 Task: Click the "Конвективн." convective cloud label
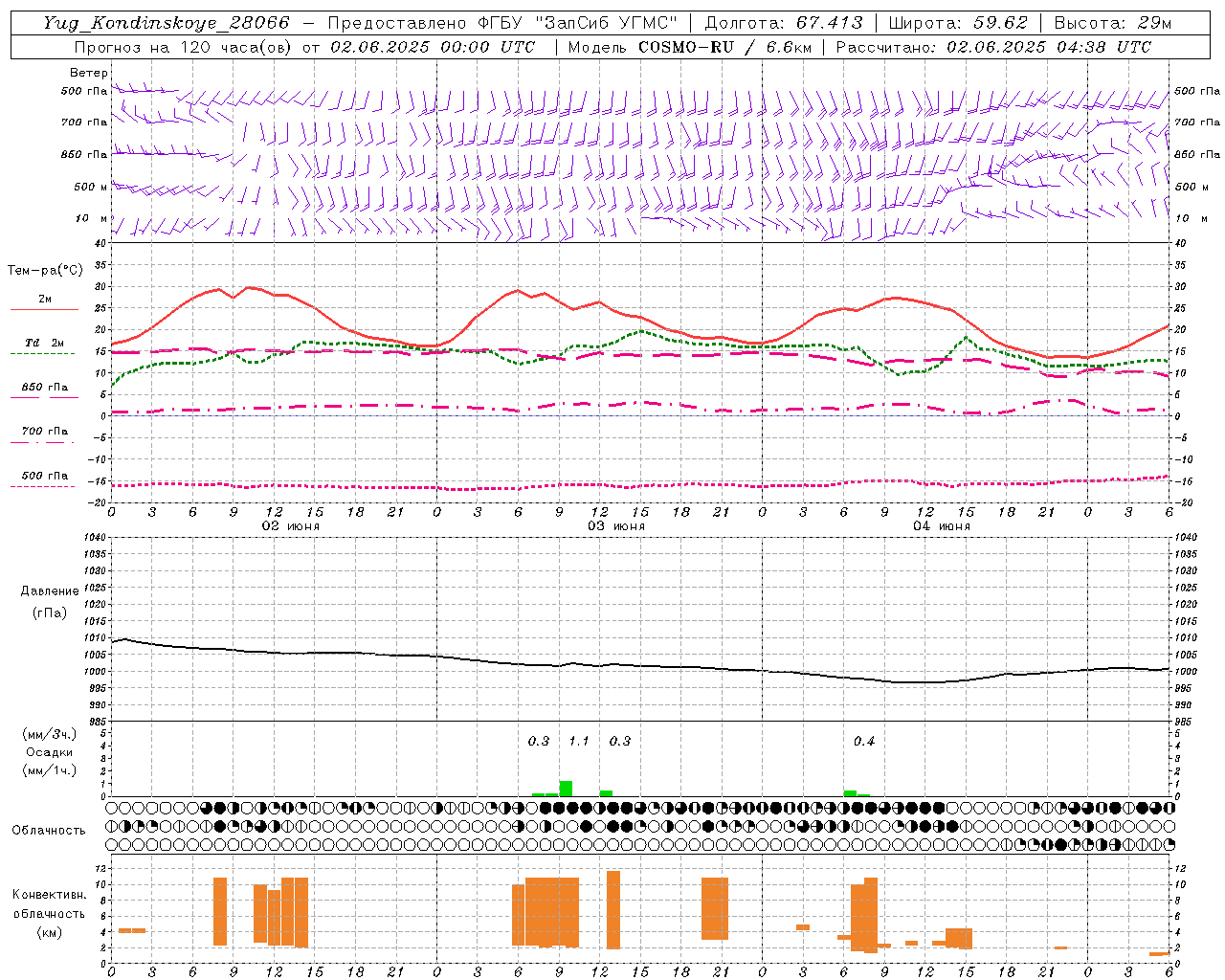(49, 895)
